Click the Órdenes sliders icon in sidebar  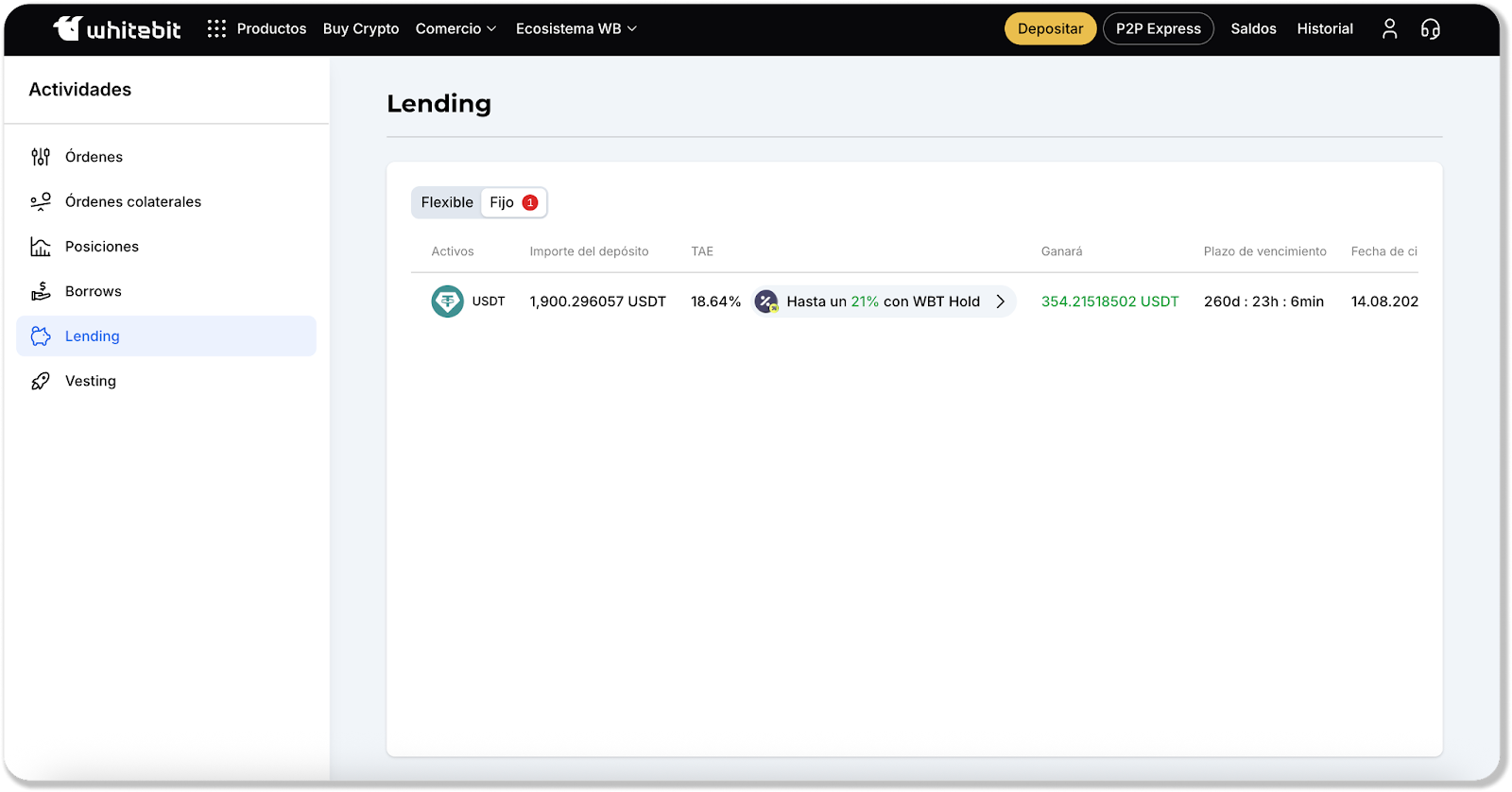click(x=41, y=157)
